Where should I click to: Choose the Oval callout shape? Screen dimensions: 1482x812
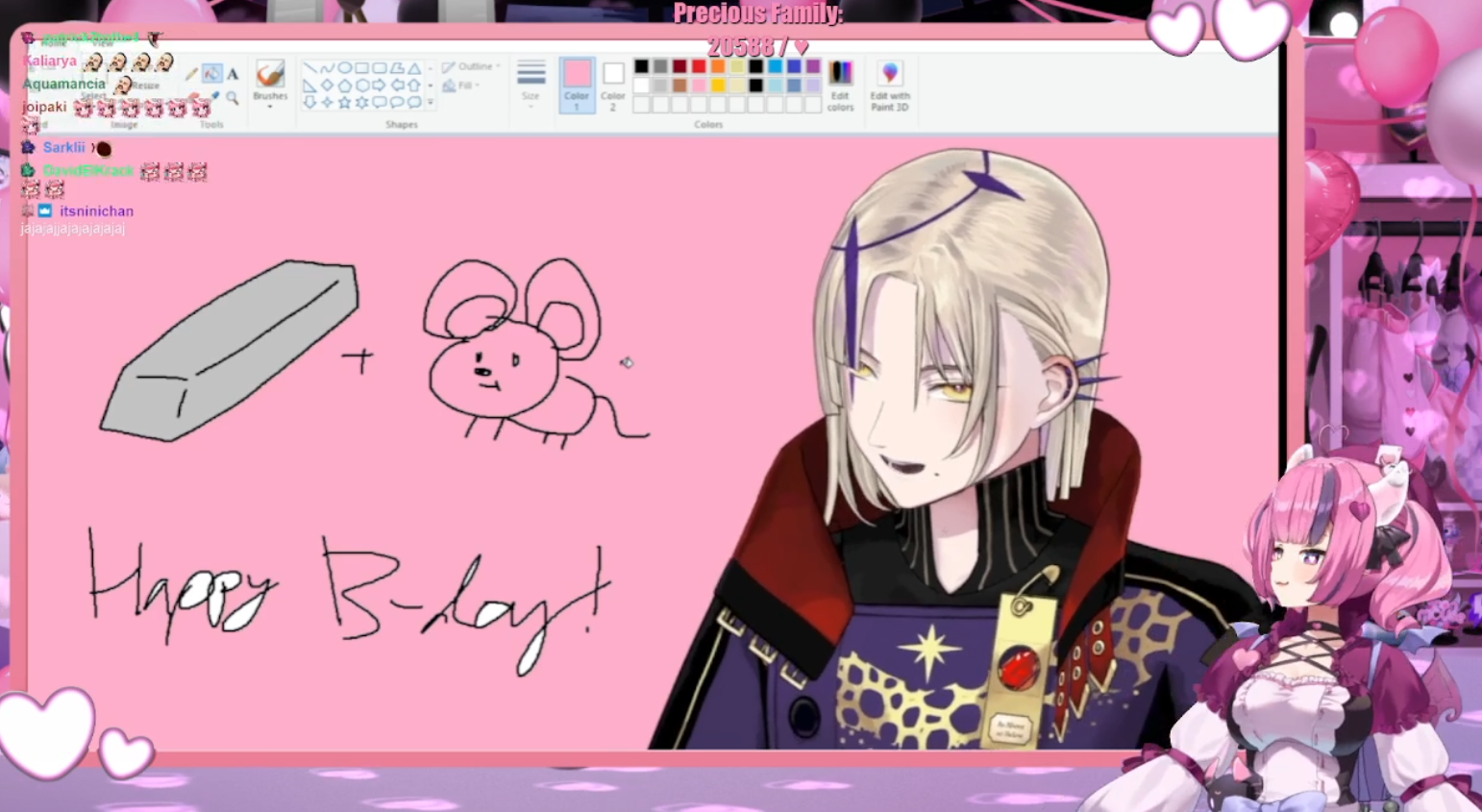(396, 103)
